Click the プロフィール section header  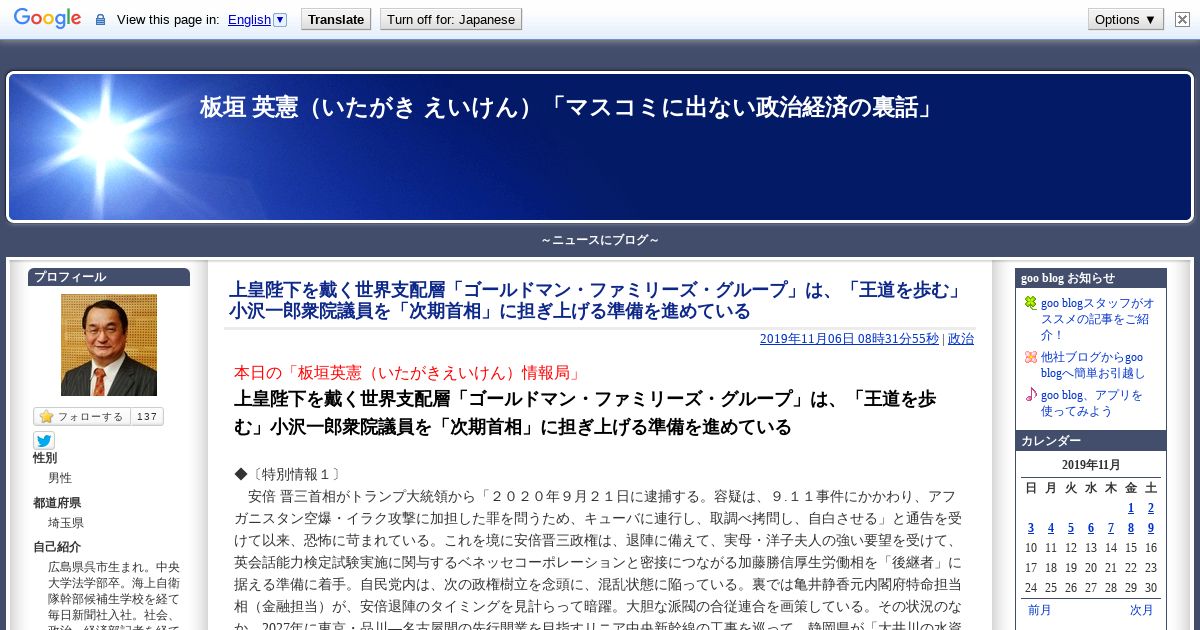pyautogui.click(x=109, y=277)
